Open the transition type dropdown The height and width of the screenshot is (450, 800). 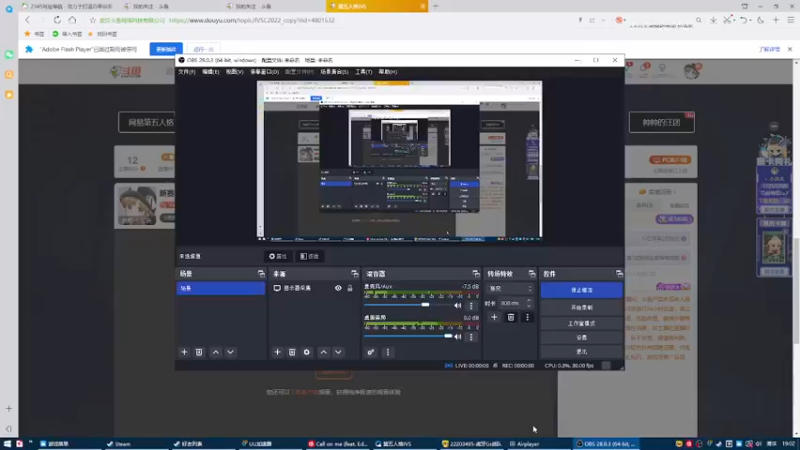tap(510, 289)
